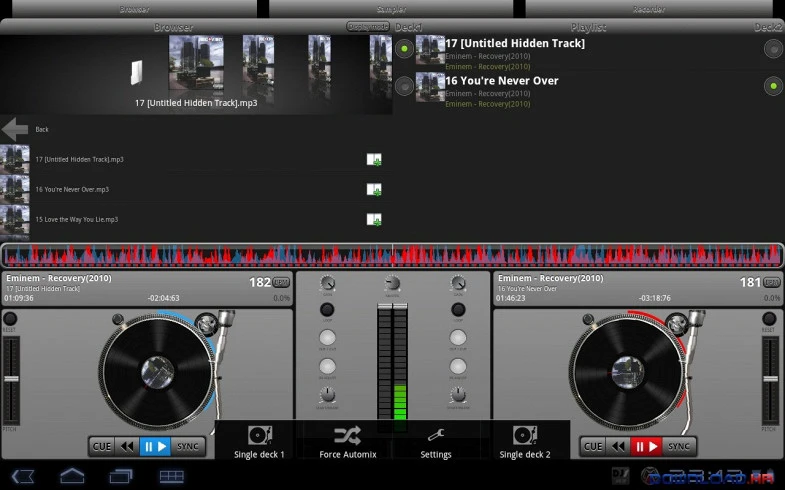Tap the BPM button on deck 1
The image size is (785, 490).
[x=281, y=283]
